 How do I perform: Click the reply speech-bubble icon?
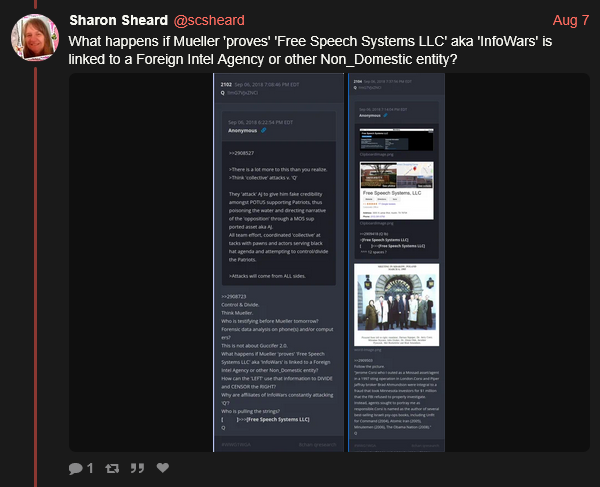(75, 468)
